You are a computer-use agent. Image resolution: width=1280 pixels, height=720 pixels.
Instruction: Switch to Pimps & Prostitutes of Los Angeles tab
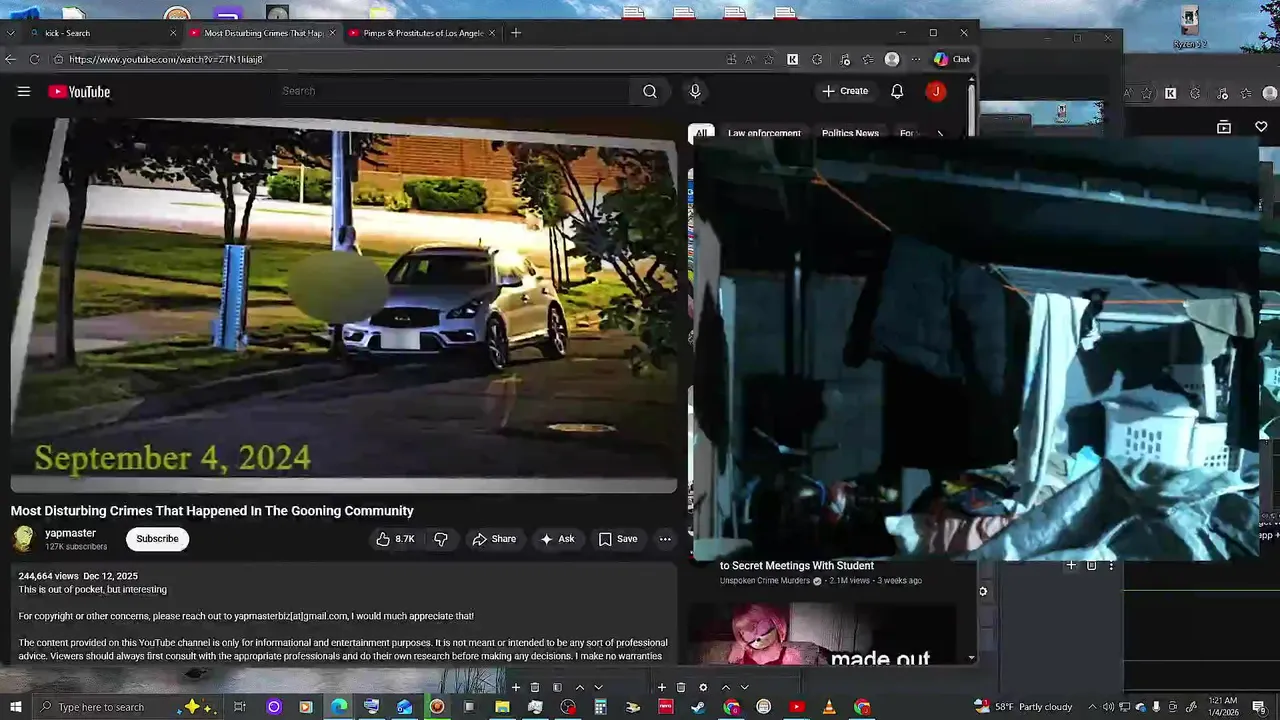[x=423, y=33]
